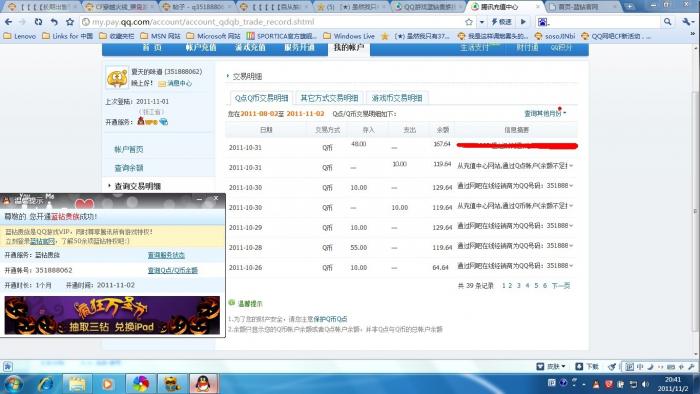This screenshot has height=394, width=700.
Task: Open 服务开通 navigation item
Action: (300, 47)
